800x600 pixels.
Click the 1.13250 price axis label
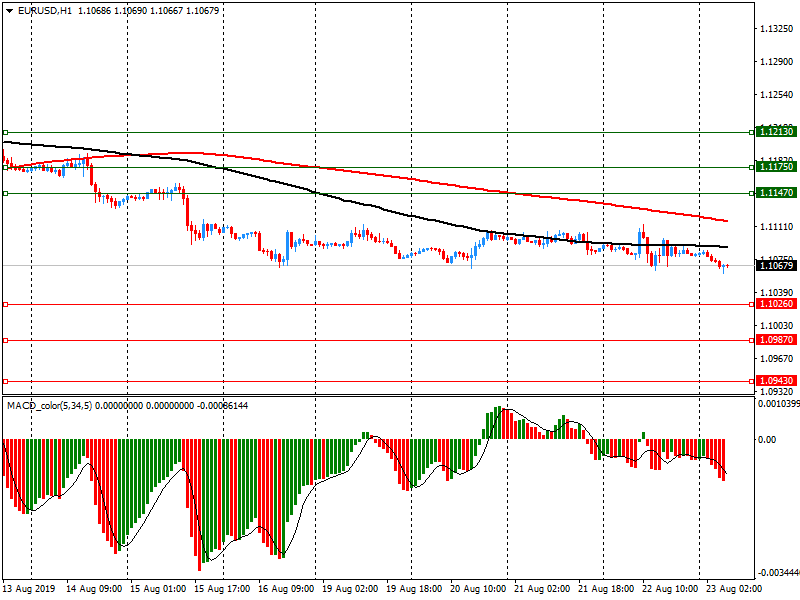click(x=777, y=29)
